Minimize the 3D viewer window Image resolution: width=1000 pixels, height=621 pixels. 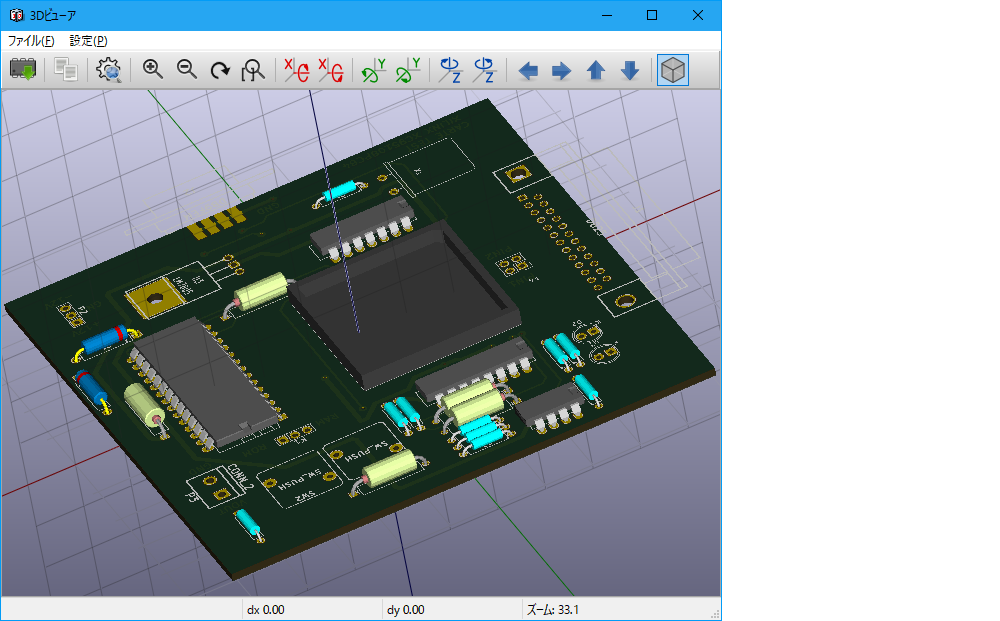pyautogui.click(x=607, y=15)
